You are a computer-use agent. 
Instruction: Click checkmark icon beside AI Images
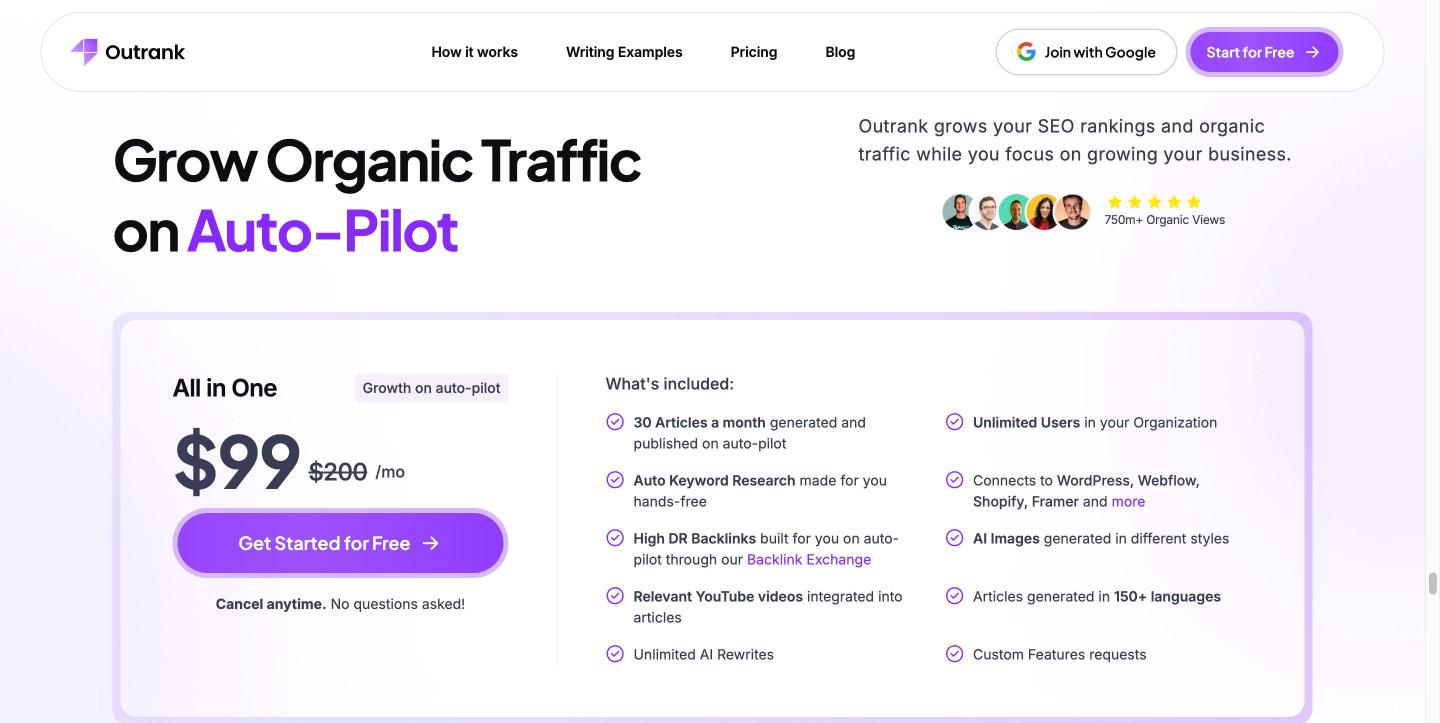click(x=955, y=538)
